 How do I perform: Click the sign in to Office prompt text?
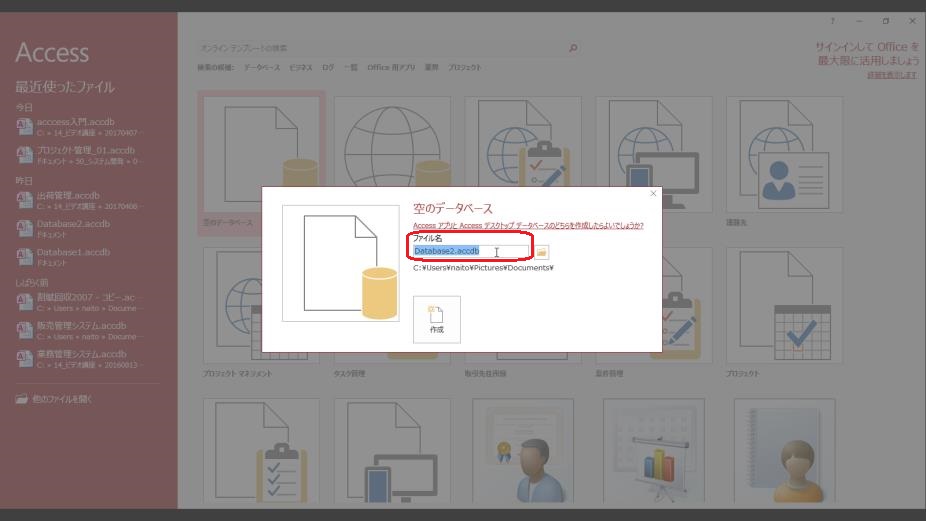(867, 53)
